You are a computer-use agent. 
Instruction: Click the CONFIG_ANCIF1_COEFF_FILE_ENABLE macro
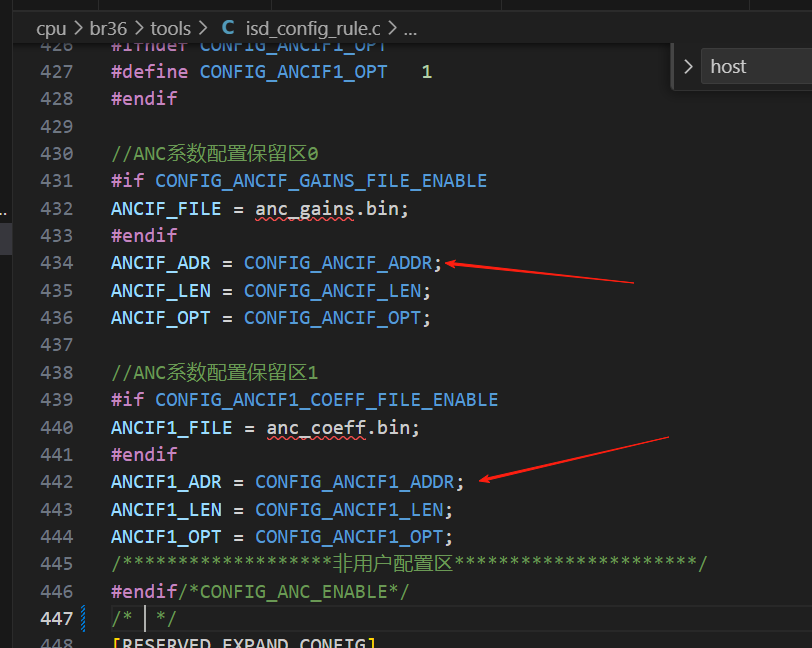[327, 400]
